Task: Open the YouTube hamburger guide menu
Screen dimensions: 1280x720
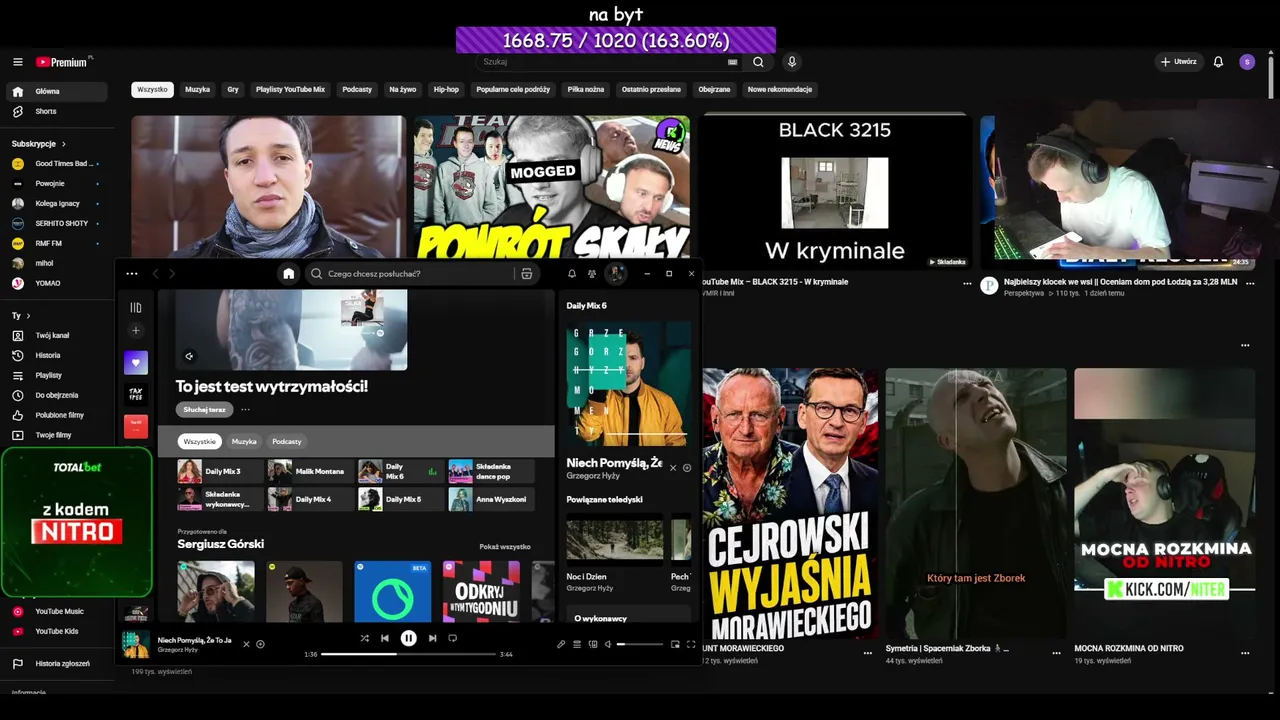Action: [18, 62]
